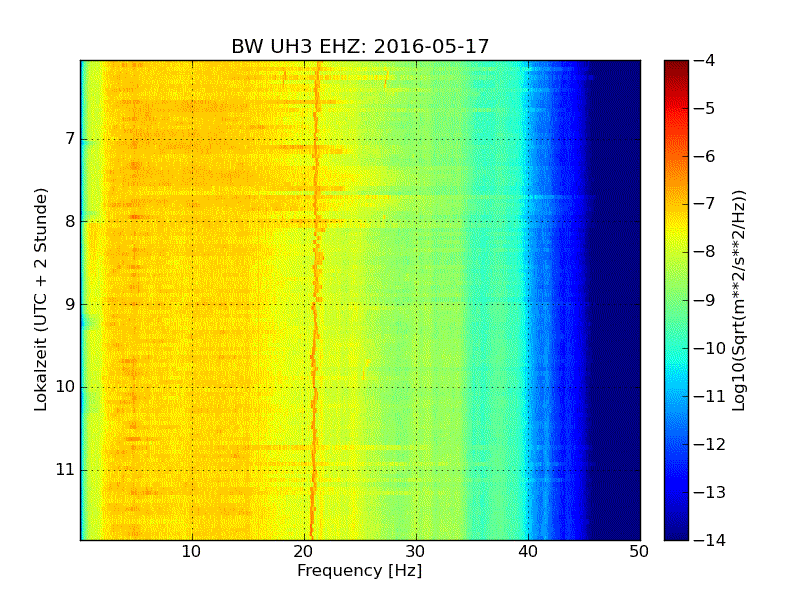
Task: Click colorbar tick label −13
Action: pyautogui.click(x=710, y=492)
